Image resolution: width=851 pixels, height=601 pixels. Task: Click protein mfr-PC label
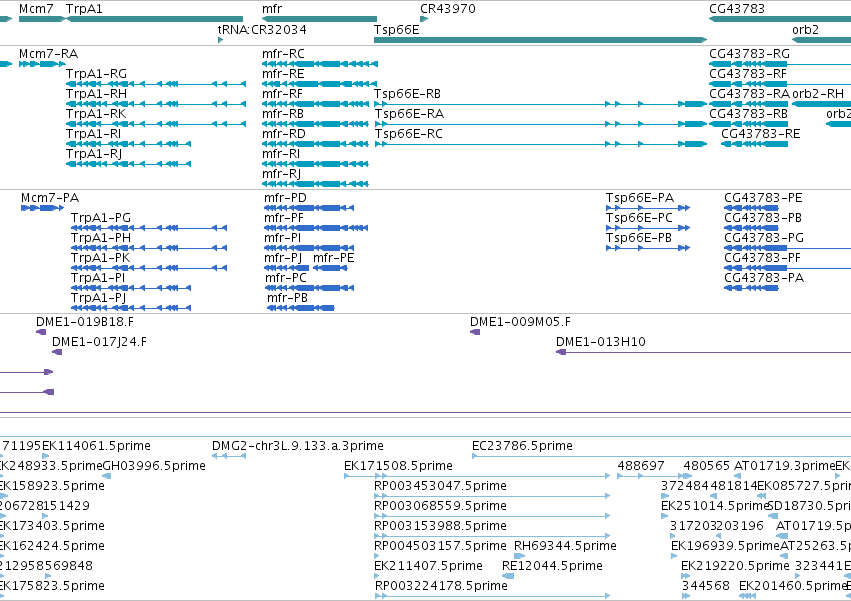(286, 278)
